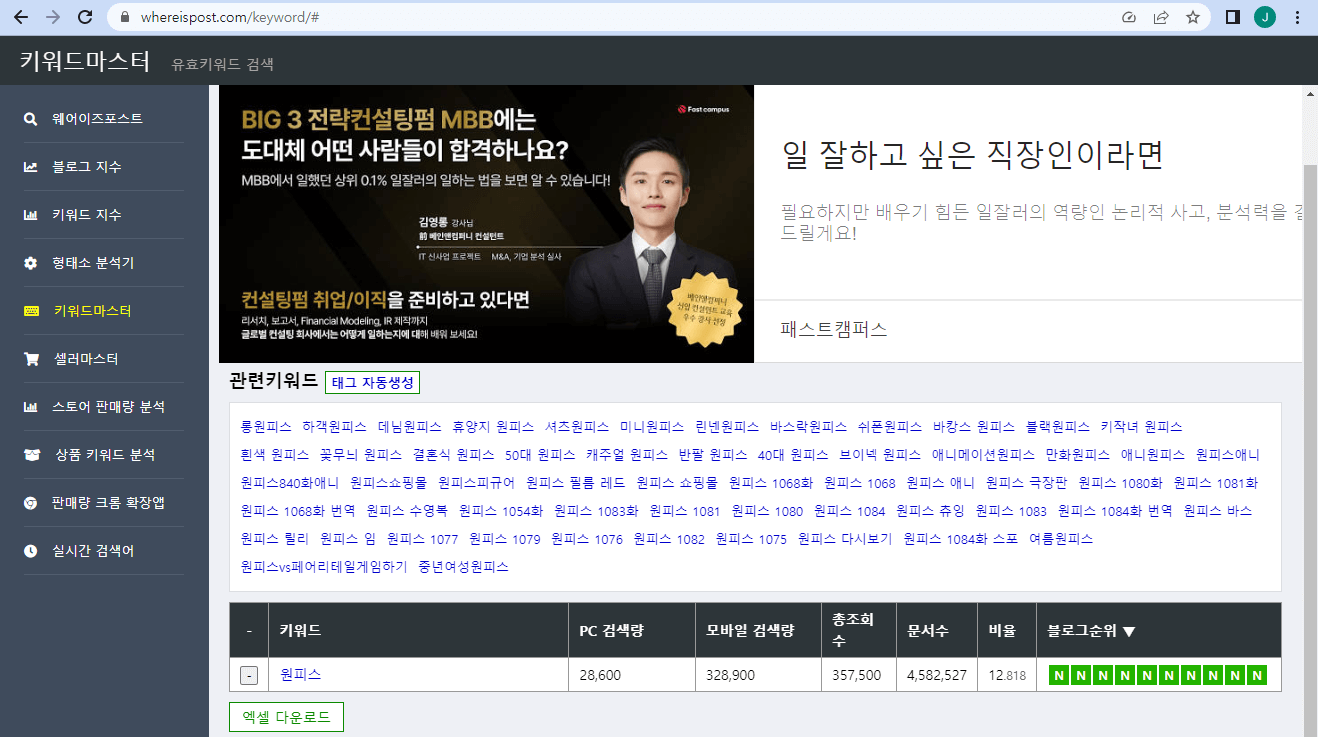1318x737 pixels.
Task: Reload the page with refresh icon
Action: point(85,17)
